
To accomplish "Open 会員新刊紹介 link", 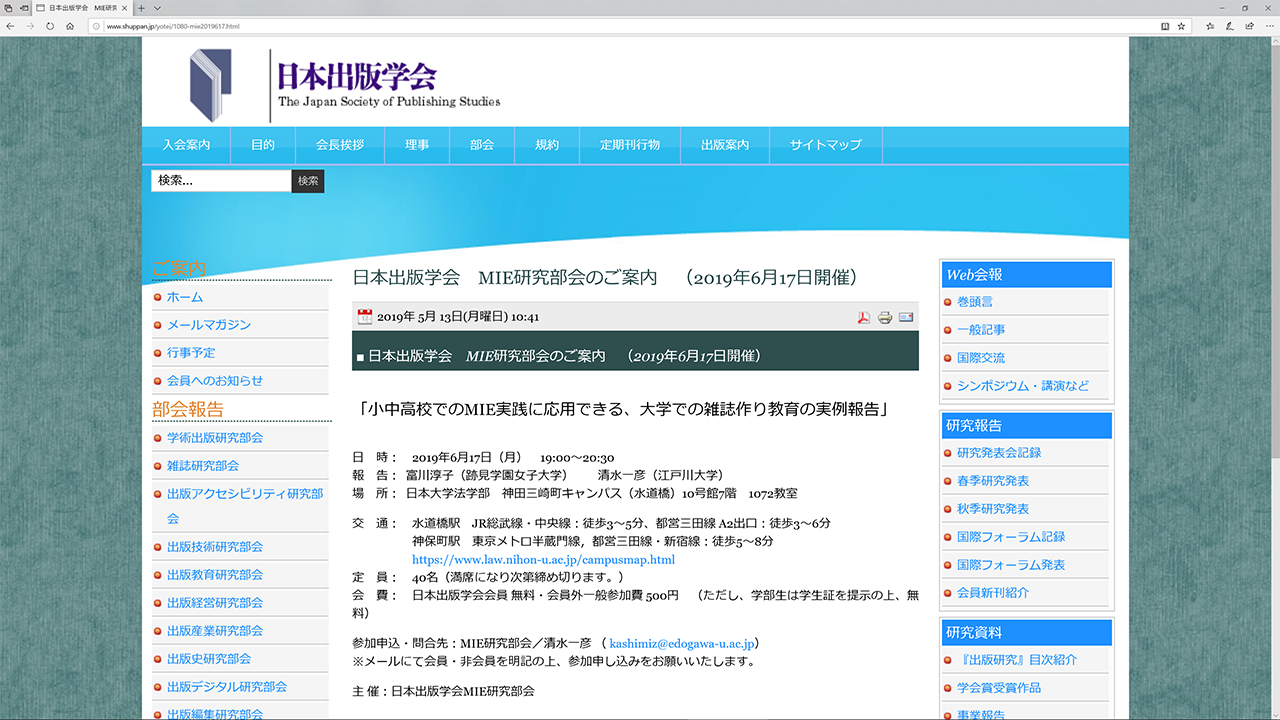I will click(993, 593).
